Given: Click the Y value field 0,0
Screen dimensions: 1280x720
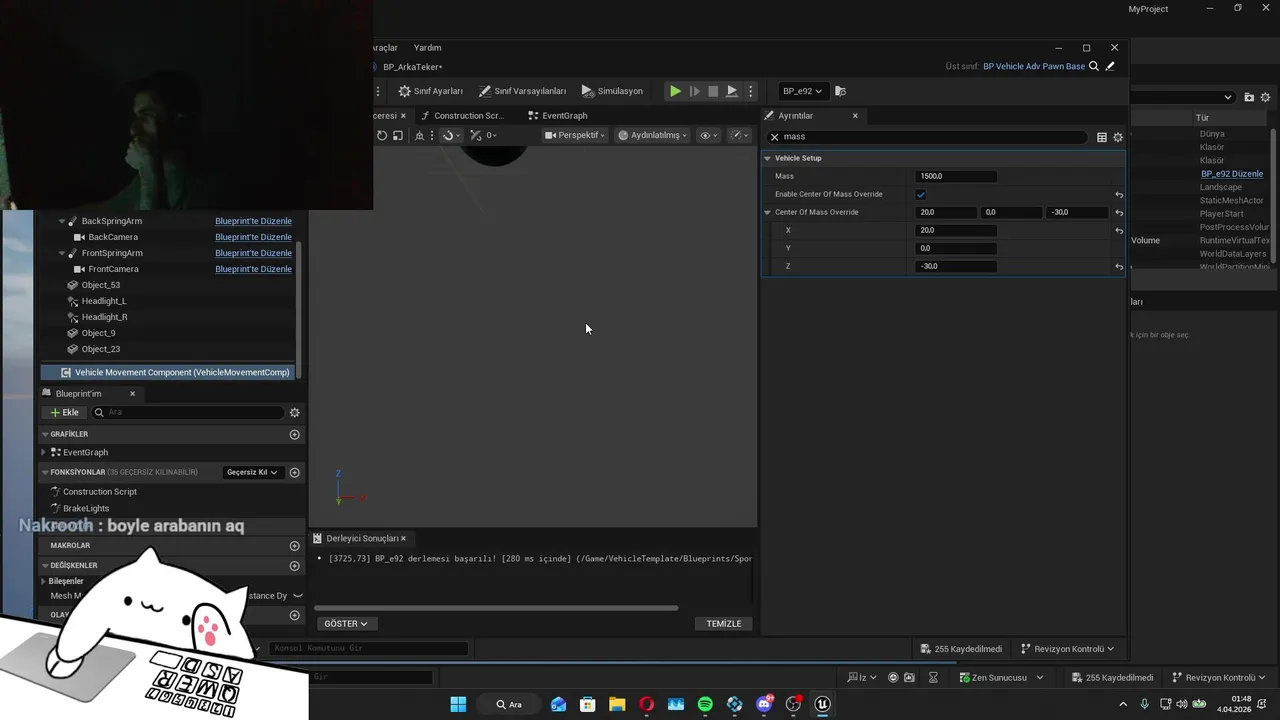Looking at the screenshot, I should 956,248.
